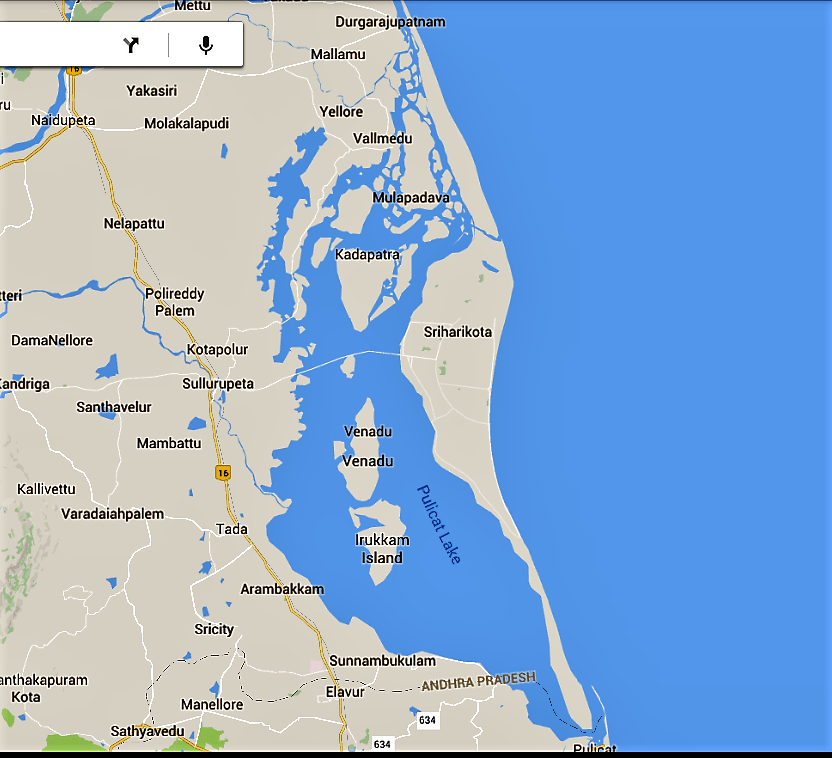
Task: Choose the Tada town label
Action: coord(232,529)
